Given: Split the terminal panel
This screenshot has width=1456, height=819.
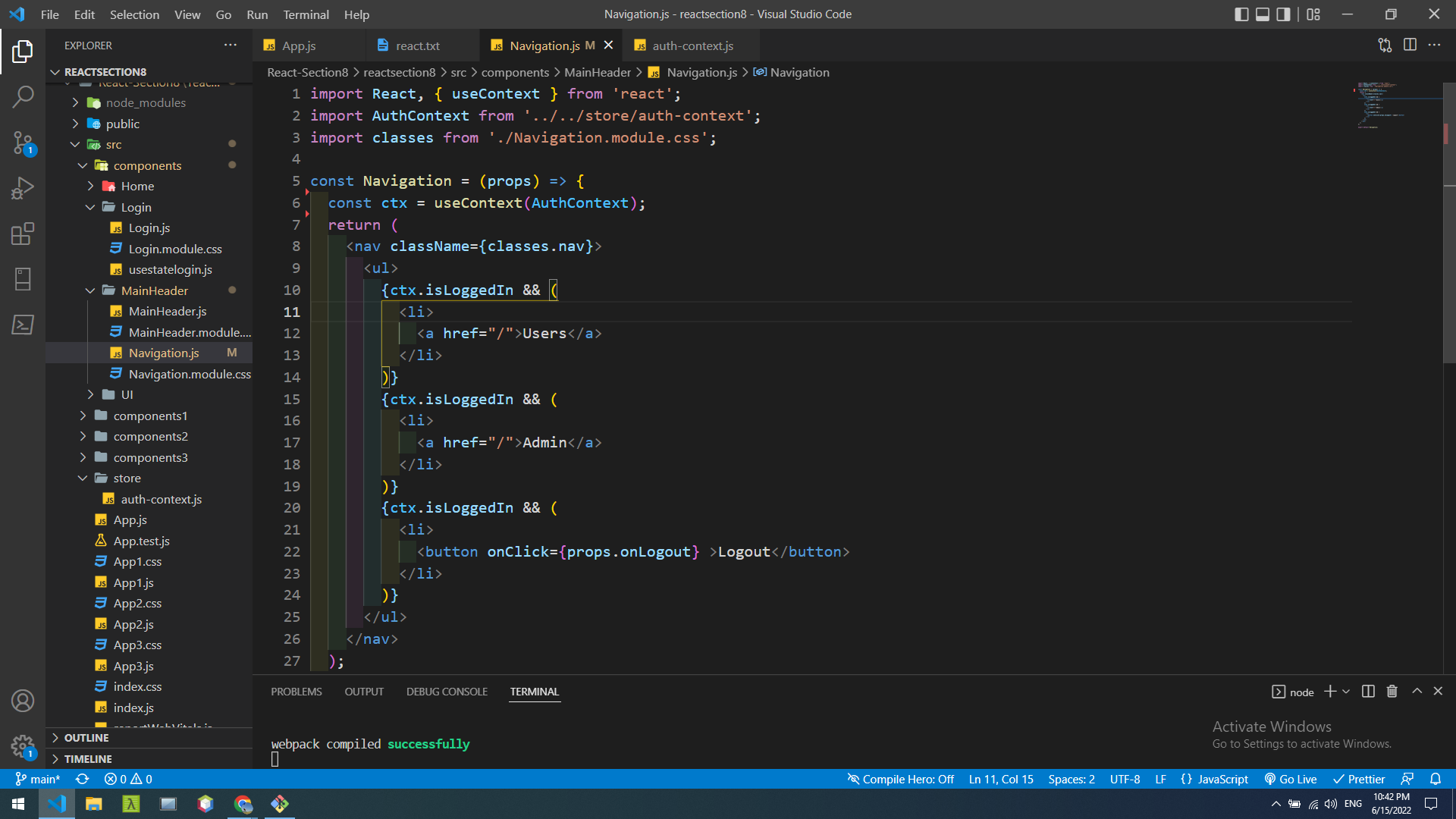Looking at the screenshot, I should [x=1368, y=692].
